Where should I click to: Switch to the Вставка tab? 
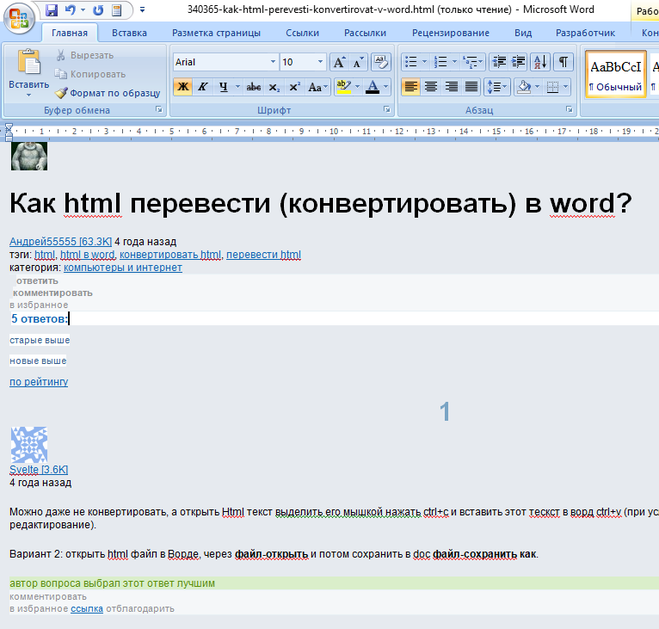(x=129, y=33)
